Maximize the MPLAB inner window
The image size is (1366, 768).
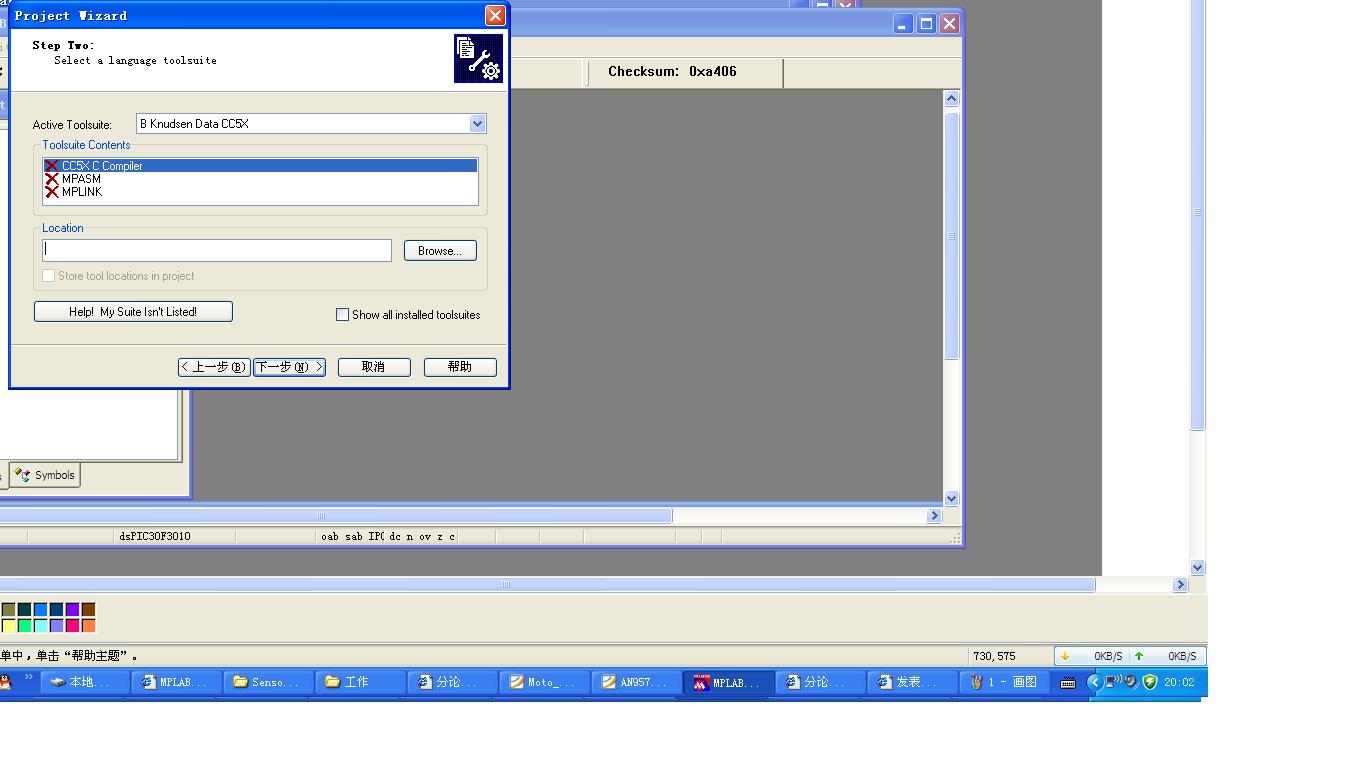coord(926,24)
